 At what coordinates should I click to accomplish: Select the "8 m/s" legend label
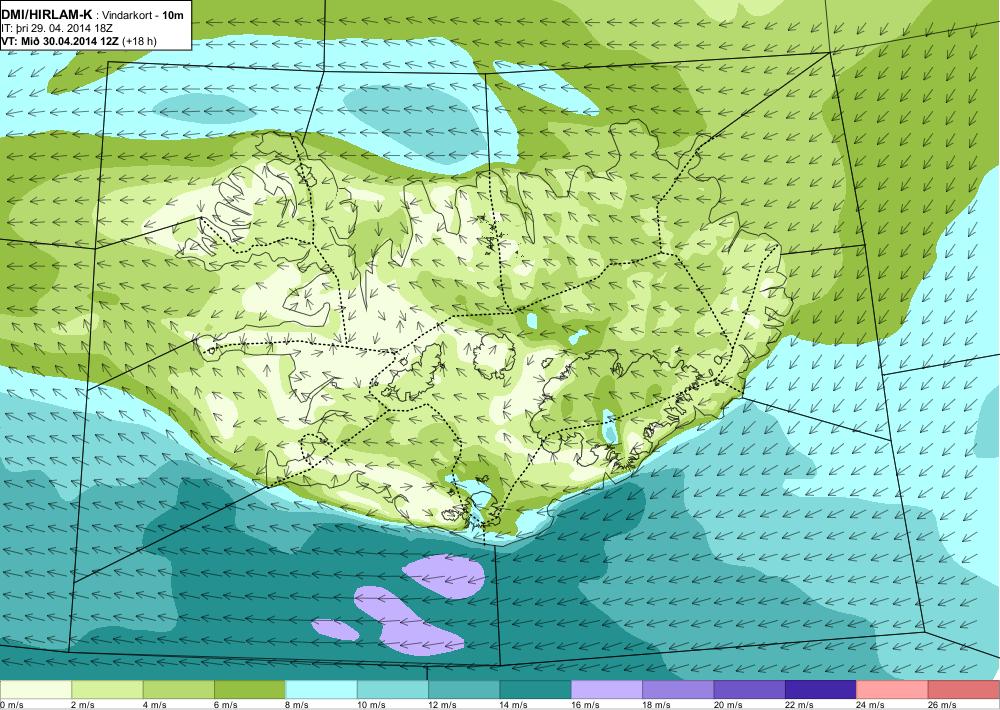[x=297, y=705]
